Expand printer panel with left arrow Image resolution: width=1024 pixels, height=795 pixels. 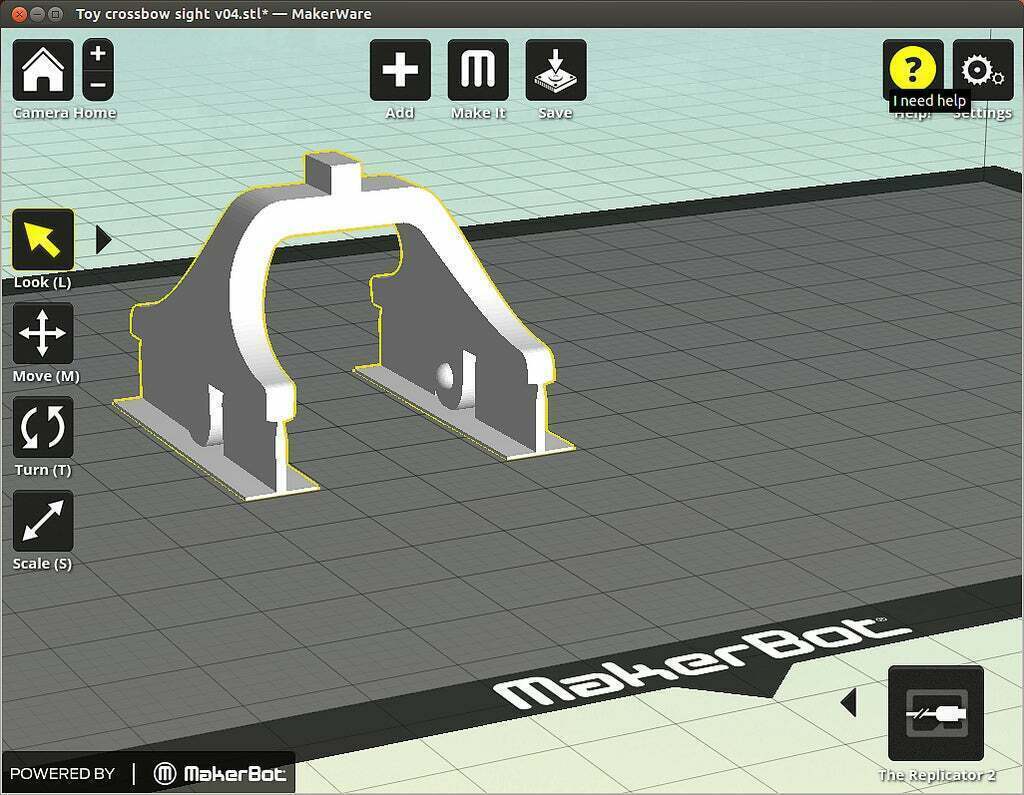pyautogui.click(x=848, y=702)
